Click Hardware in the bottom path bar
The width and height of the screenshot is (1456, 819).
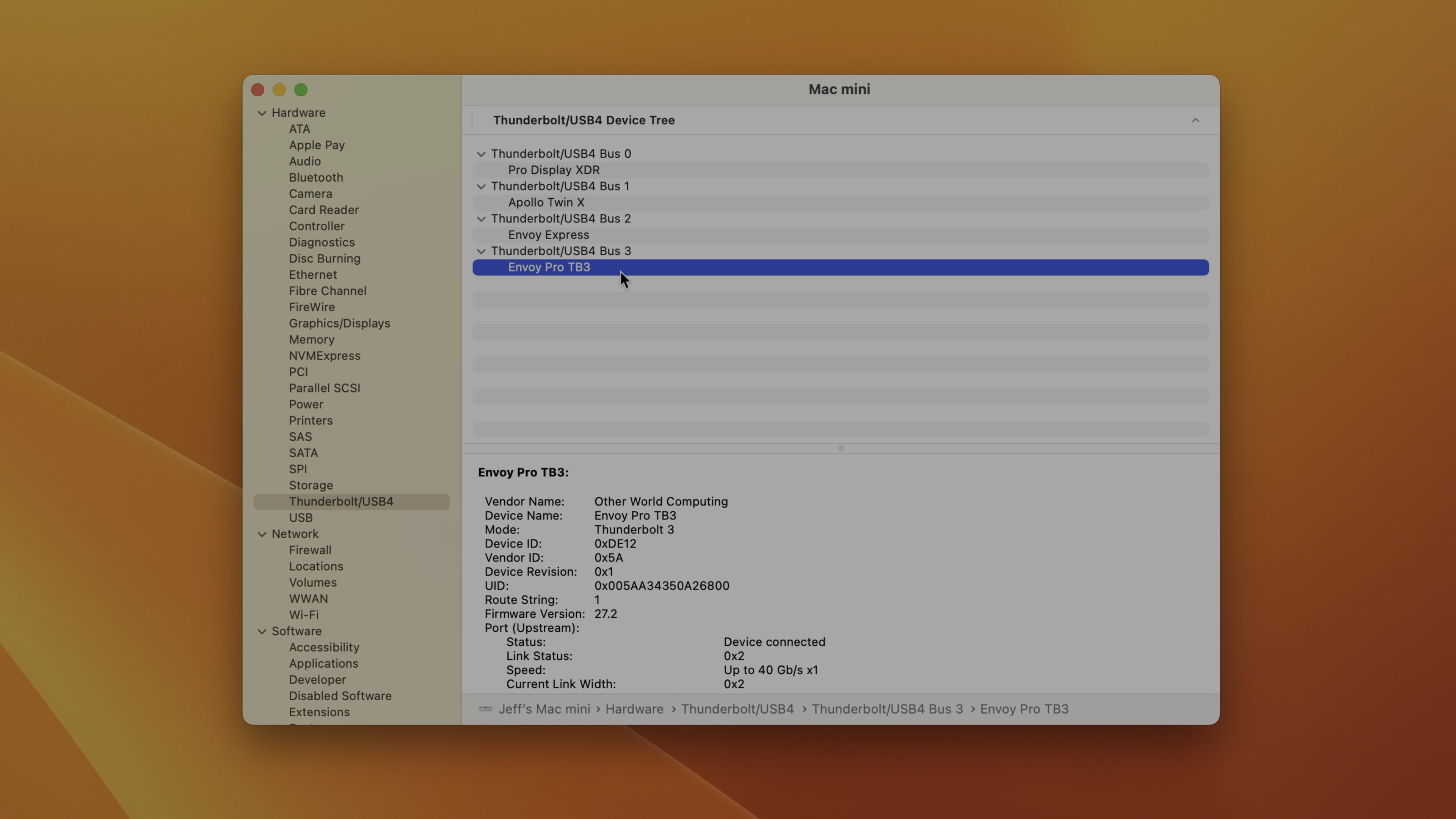[x=634, y=709]
